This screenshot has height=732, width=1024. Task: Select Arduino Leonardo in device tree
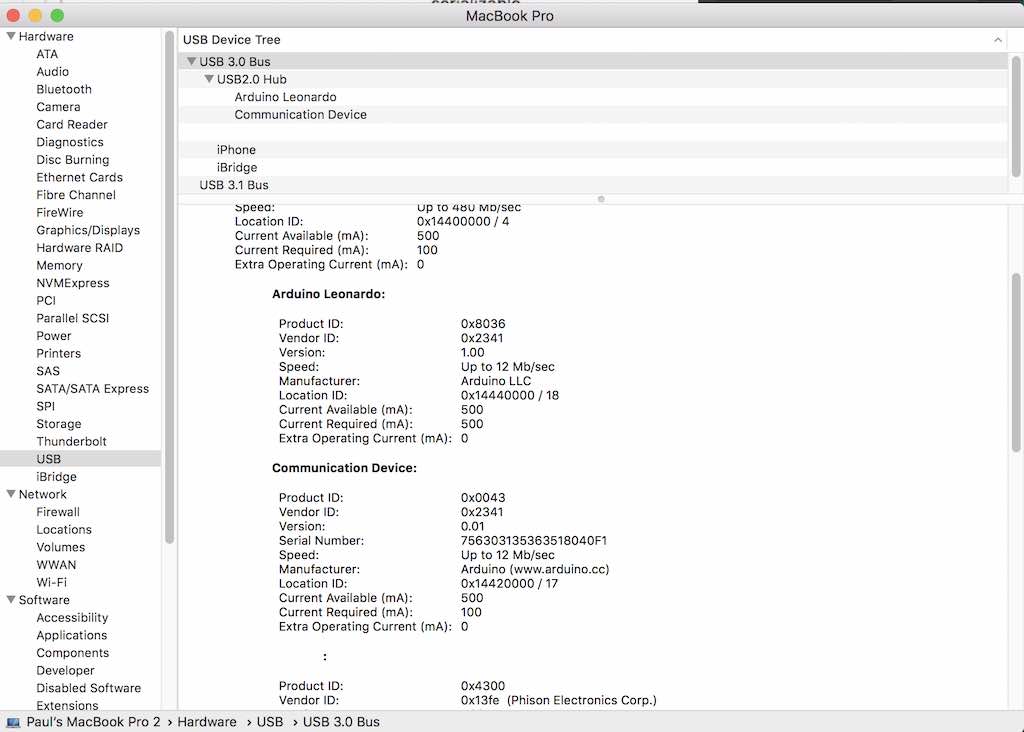coord(285,97)
